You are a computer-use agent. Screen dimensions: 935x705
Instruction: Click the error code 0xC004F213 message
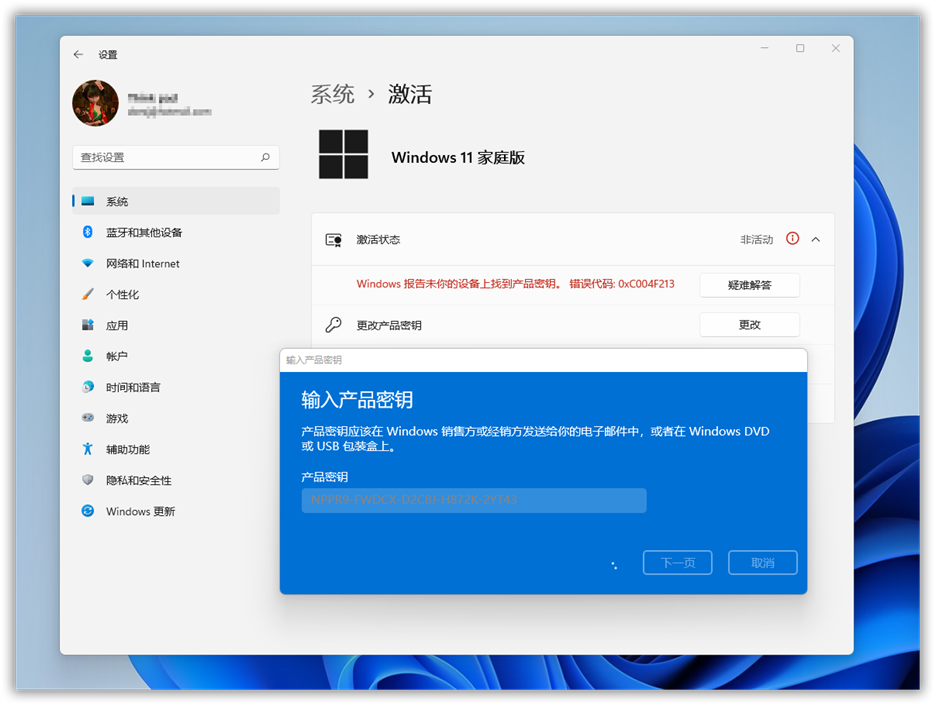pos(515,284)
